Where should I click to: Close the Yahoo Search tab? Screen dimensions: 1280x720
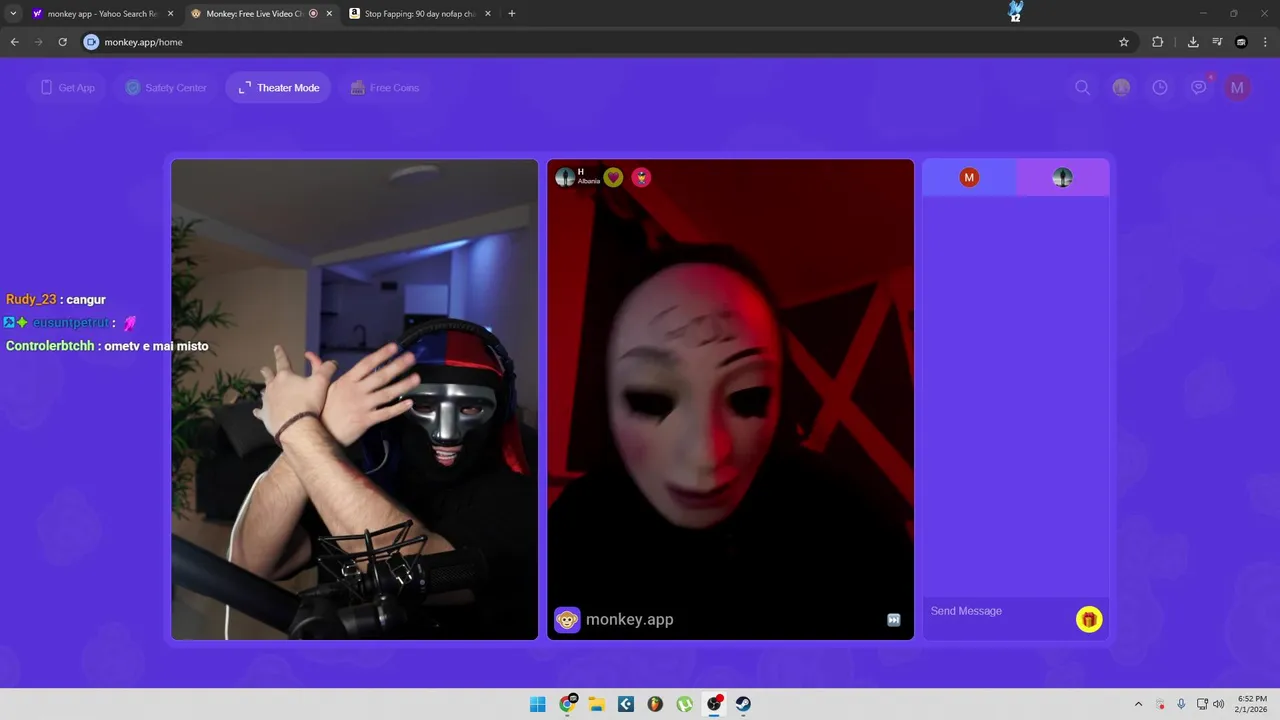(170, 14)
